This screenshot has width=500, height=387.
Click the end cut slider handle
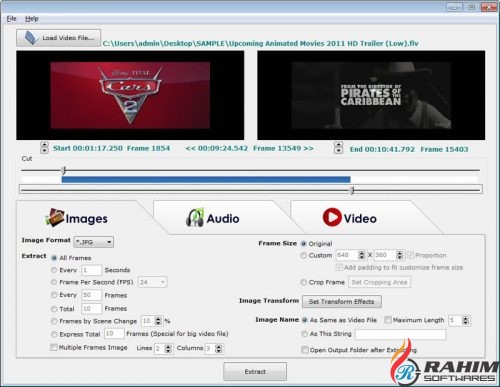pos(351,190)
